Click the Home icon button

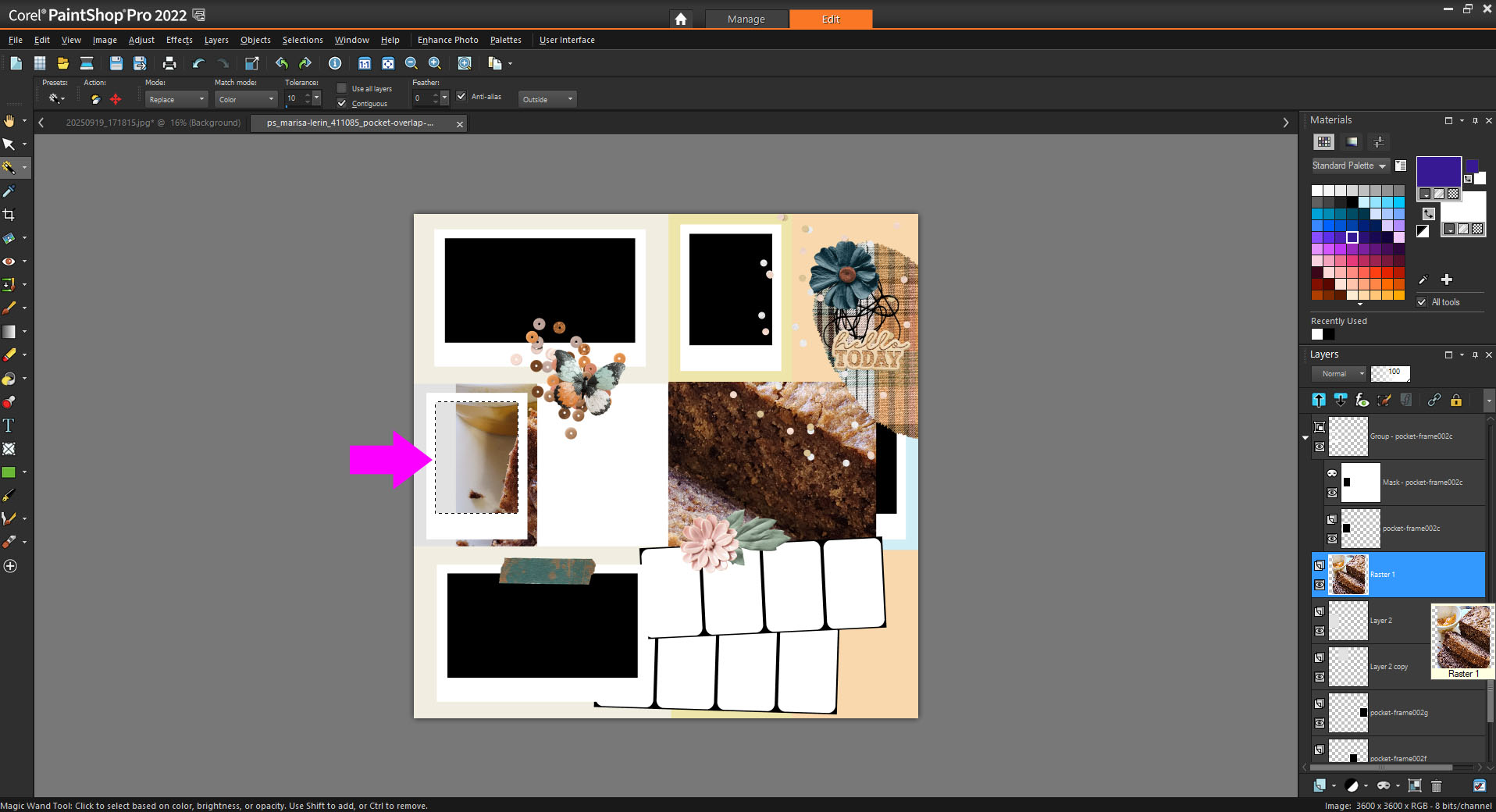(x=681, y=19)
